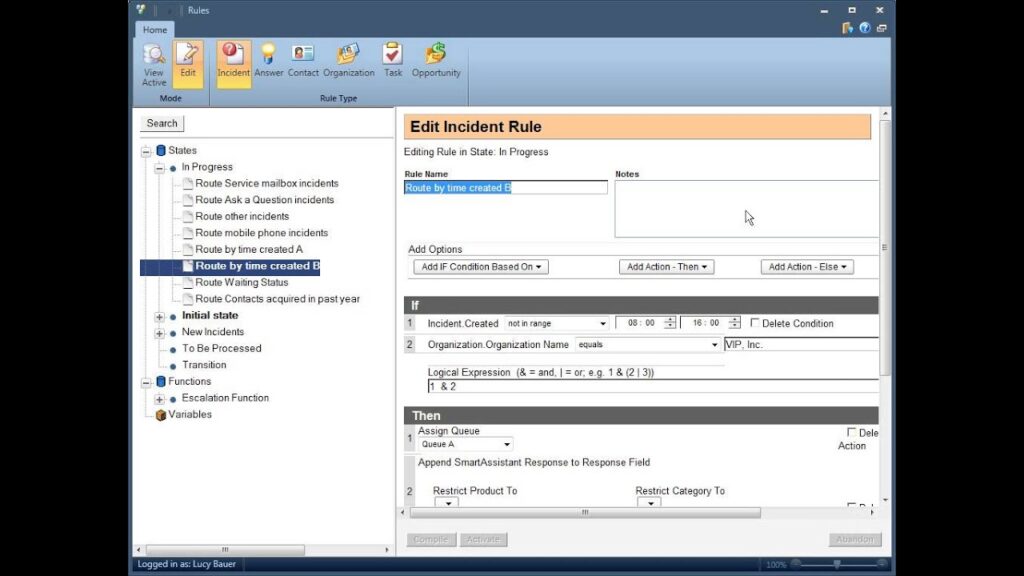Click the Logical Expression field
The height and width of the screenshot is (576, 1024).
pos(653,387)
